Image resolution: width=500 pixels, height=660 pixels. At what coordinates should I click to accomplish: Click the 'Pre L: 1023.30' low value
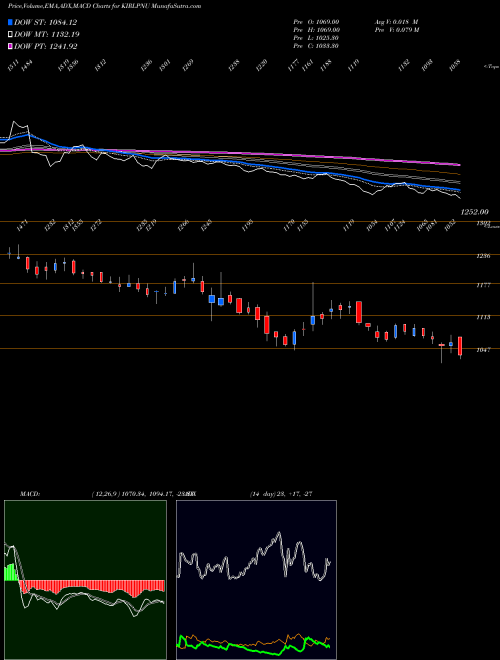point(316,38)
